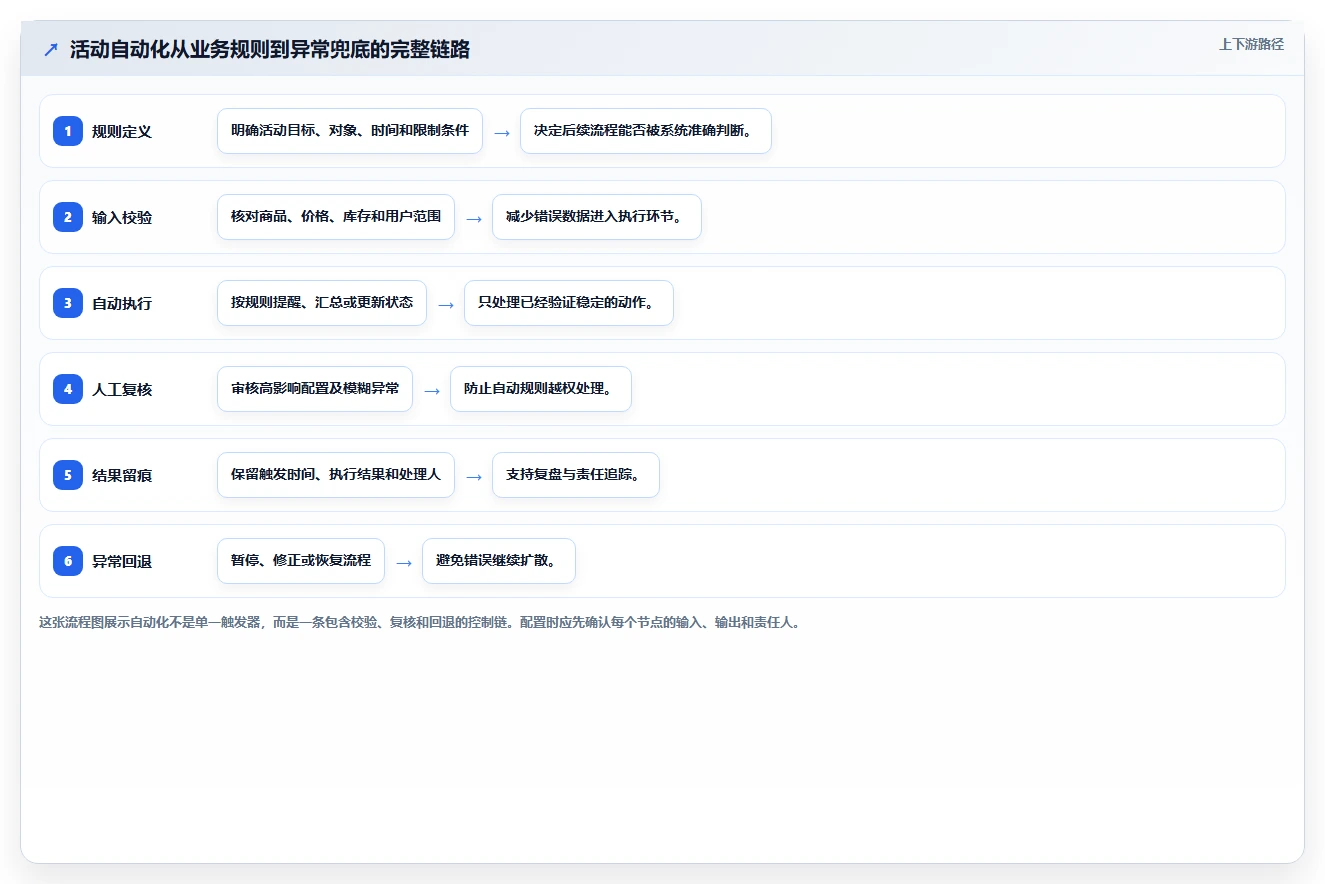The height and width of the screenshot is (884, 1325).
Task: Click the 审核高影响配置及模糊异常 box
Action: coord(315,389)
